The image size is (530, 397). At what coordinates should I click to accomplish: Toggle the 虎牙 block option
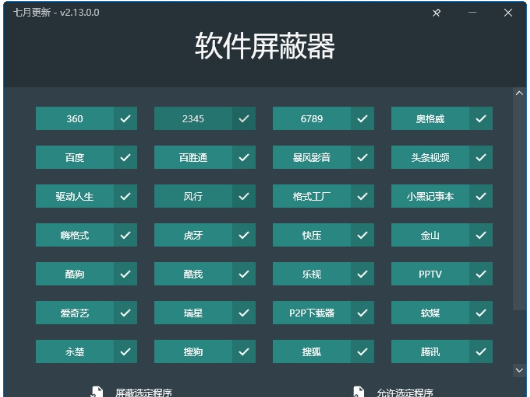click(x=205, y=235)
